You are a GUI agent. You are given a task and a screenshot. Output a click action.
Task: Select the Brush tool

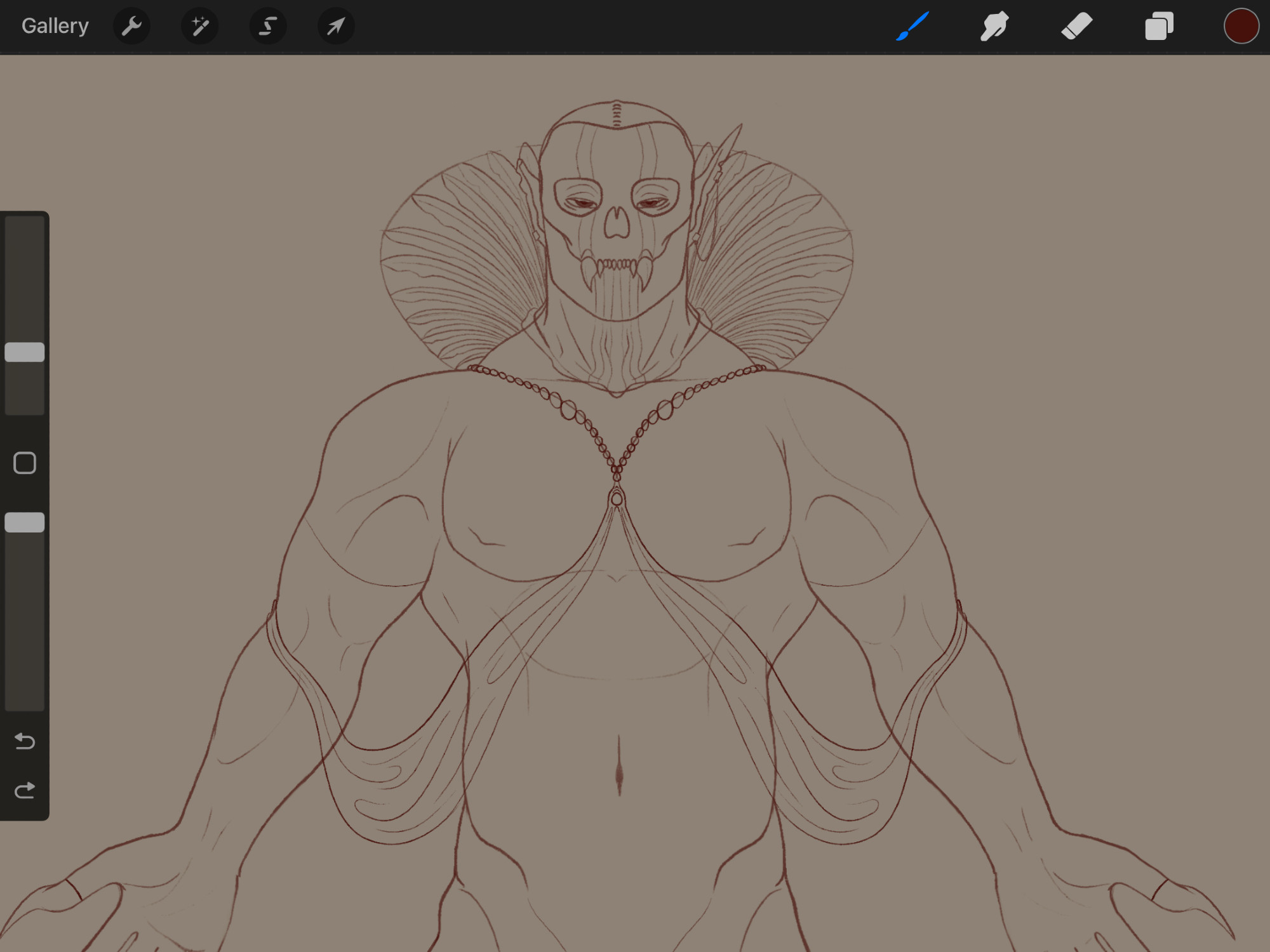(x=912, y=26)
